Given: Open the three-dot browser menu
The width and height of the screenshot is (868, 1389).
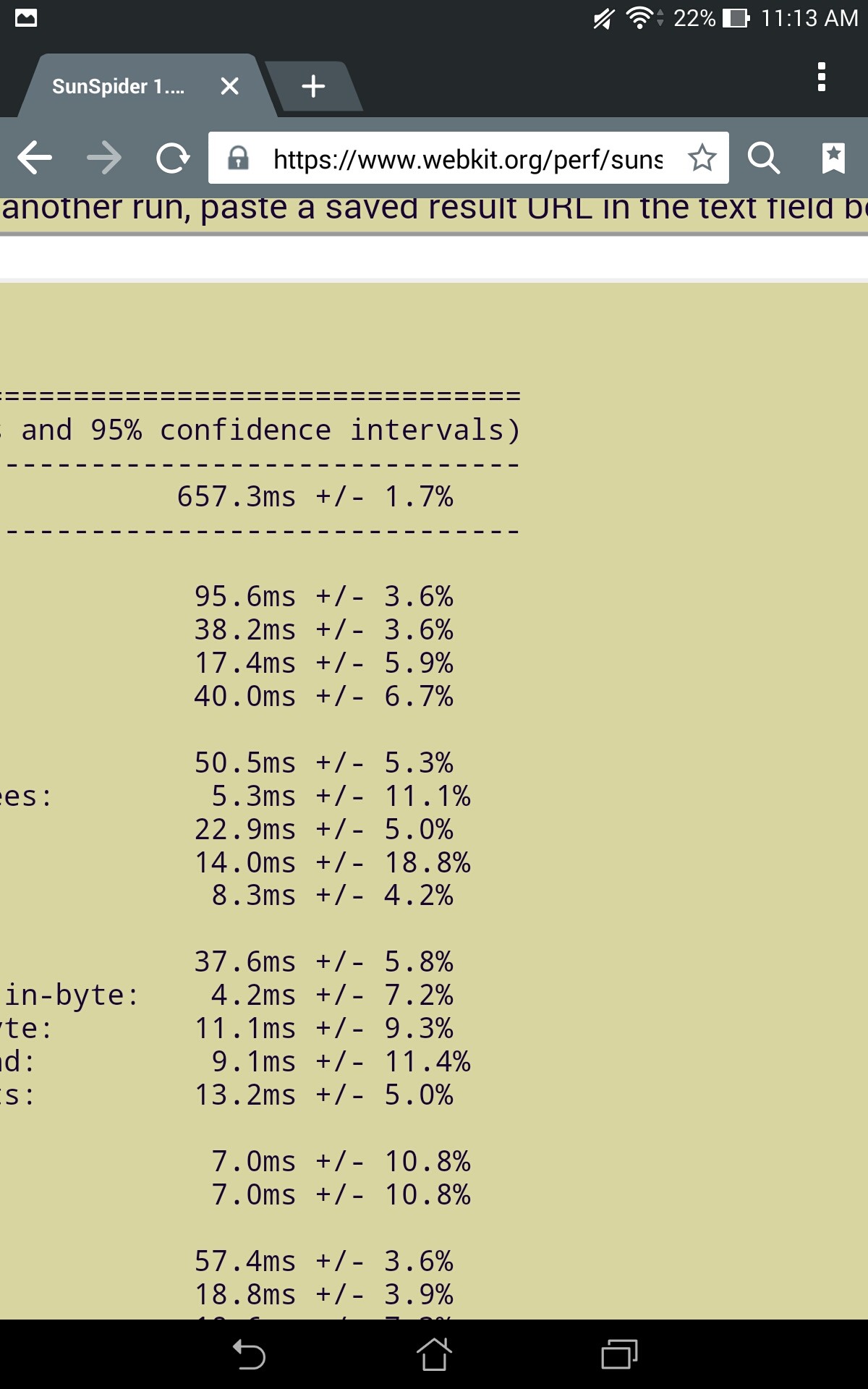Looking at the screenshot, I should [821, 77].
